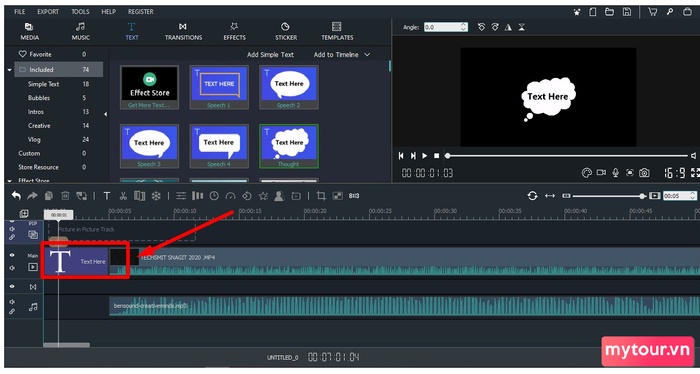Image resolution: width=700 pixels, height=374 pixels.
Task: Select the Speech 1 text template thumbnail
Action: click(219, 87)
